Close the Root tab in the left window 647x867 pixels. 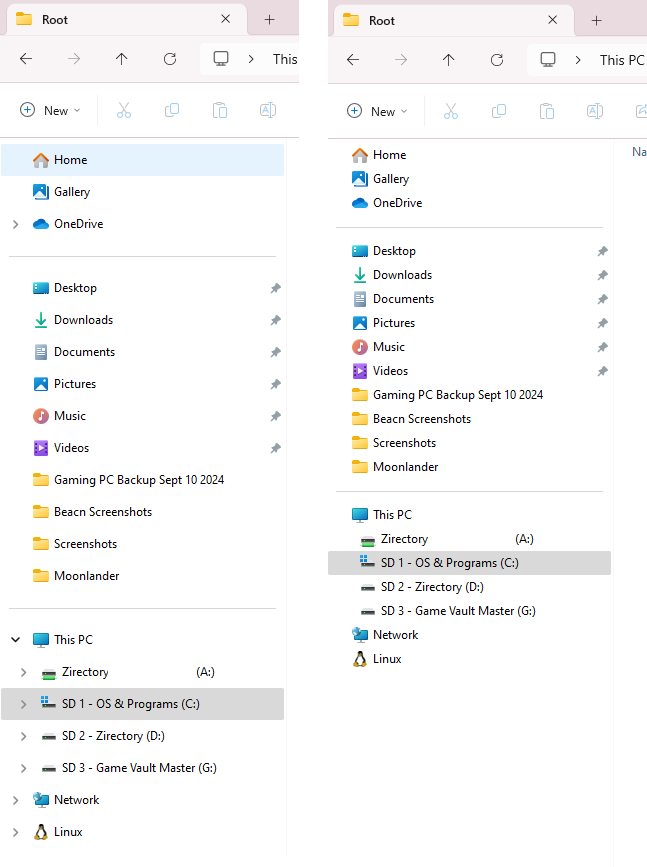click(226, 19)
